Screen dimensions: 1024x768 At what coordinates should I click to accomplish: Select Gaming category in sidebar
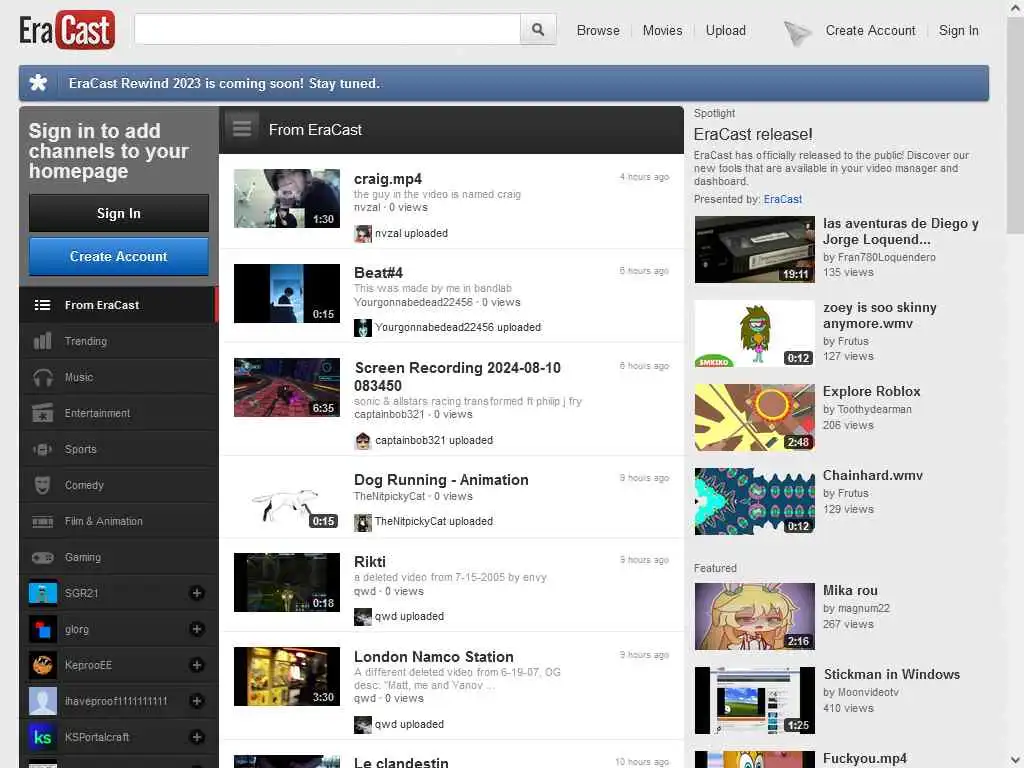[x=118, y=557]
